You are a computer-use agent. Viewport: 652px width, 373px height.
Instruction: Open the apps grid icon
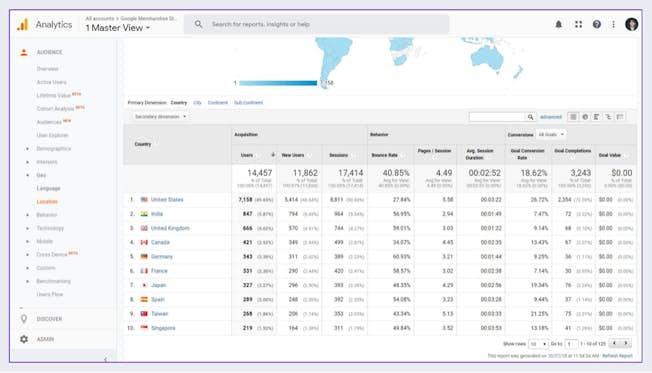pyautogui.click(x=578, y=24)
